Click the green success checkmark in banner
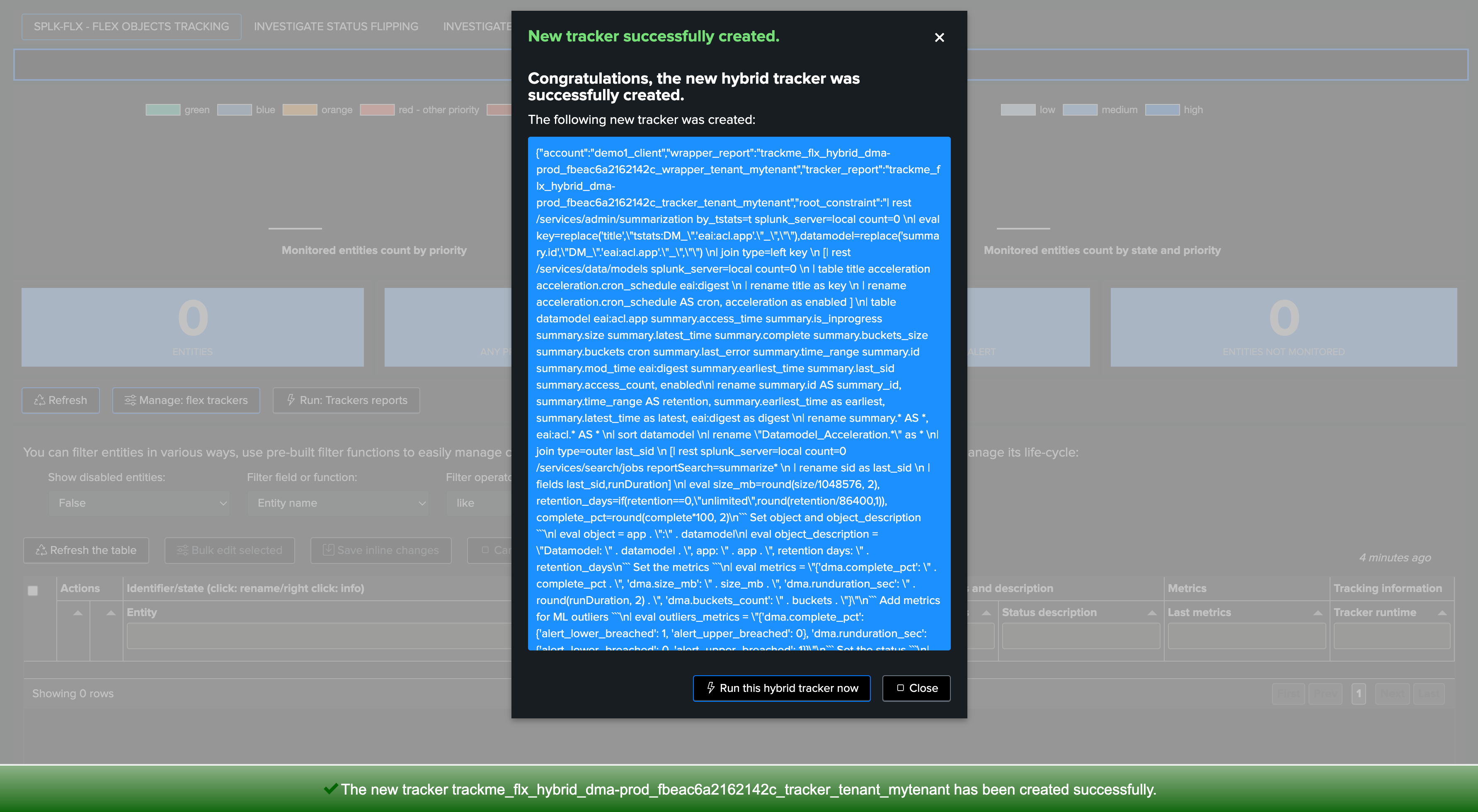Viewport: 1478px width, 812px height. [x=330, y=788]
